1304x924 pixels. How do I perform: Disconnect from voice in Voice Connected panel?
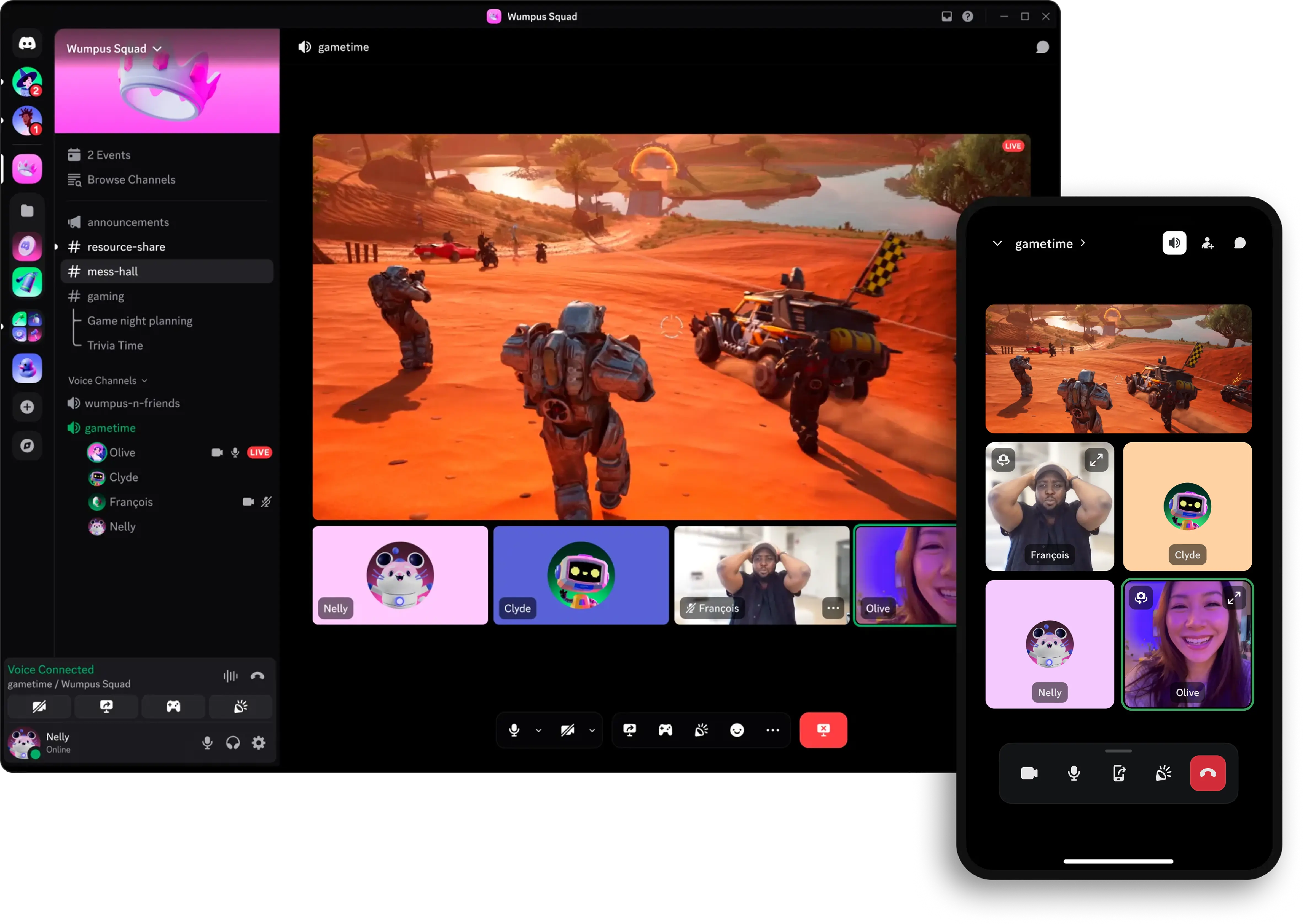pyautogui.click(x=257, y=676)
